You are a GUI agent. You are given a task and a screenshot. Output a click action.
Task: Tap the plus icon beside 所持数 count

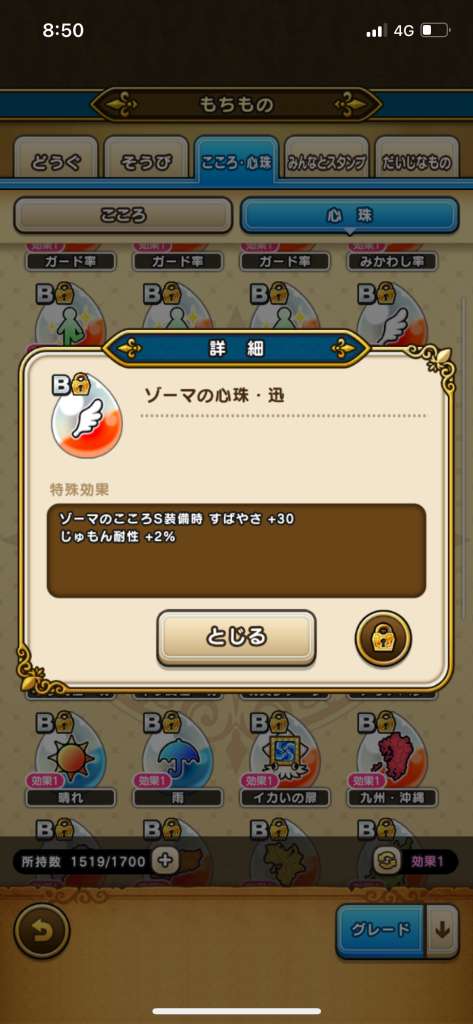click(165, 861)
